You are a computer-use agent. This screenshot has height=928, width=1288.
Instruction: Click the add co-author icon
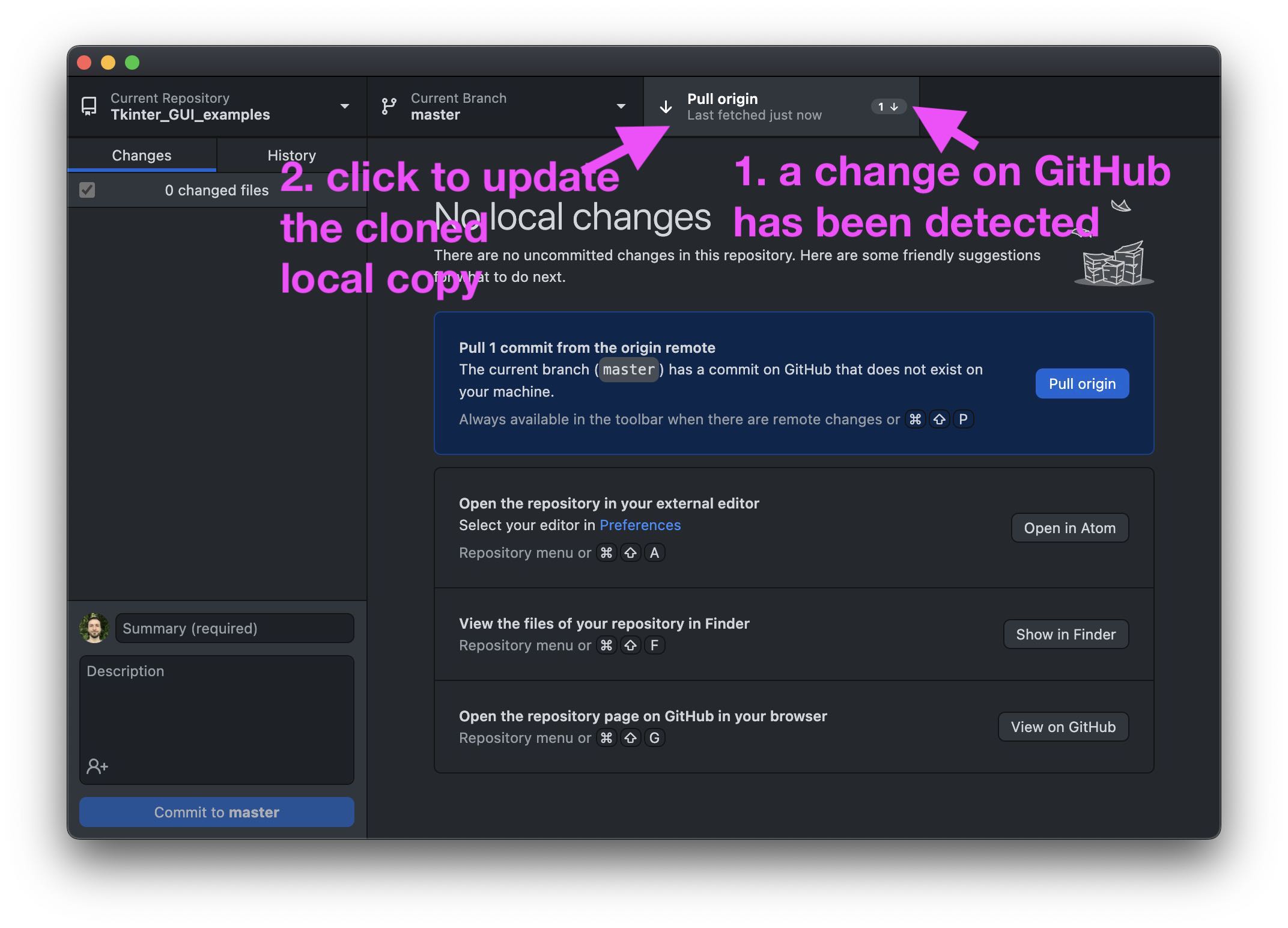(96, 765)
